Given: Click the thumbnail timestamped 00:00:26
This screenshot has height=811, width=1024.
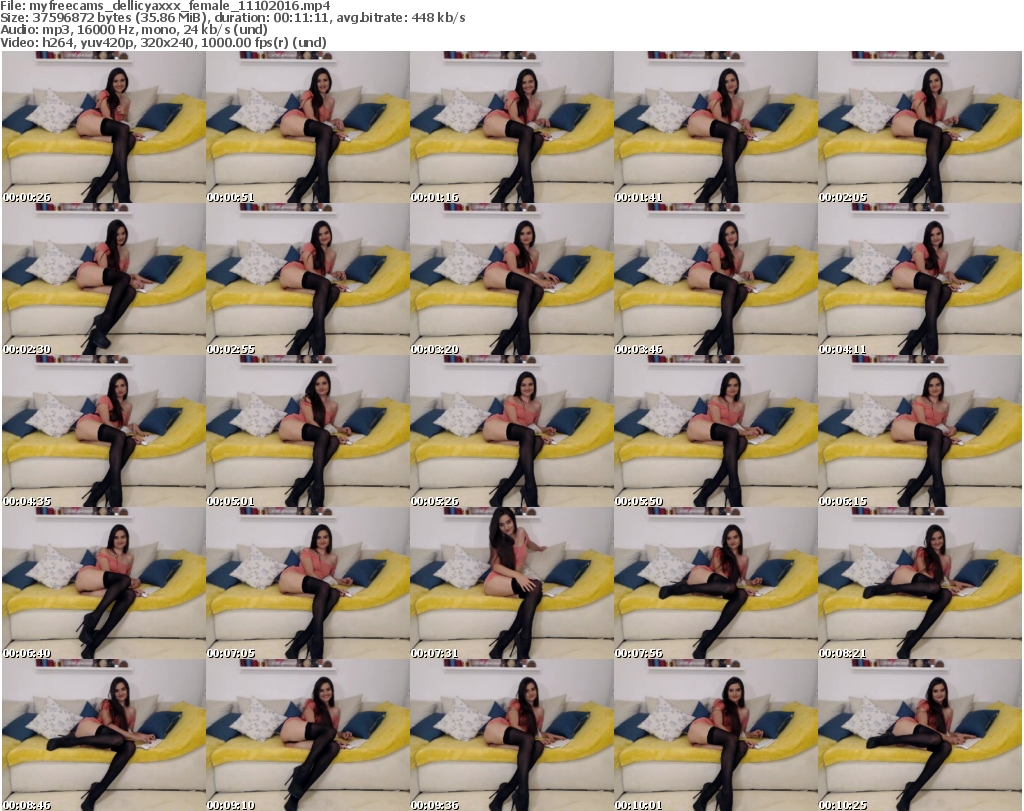Looking at the screenshot, I should [x=103, y=127].
